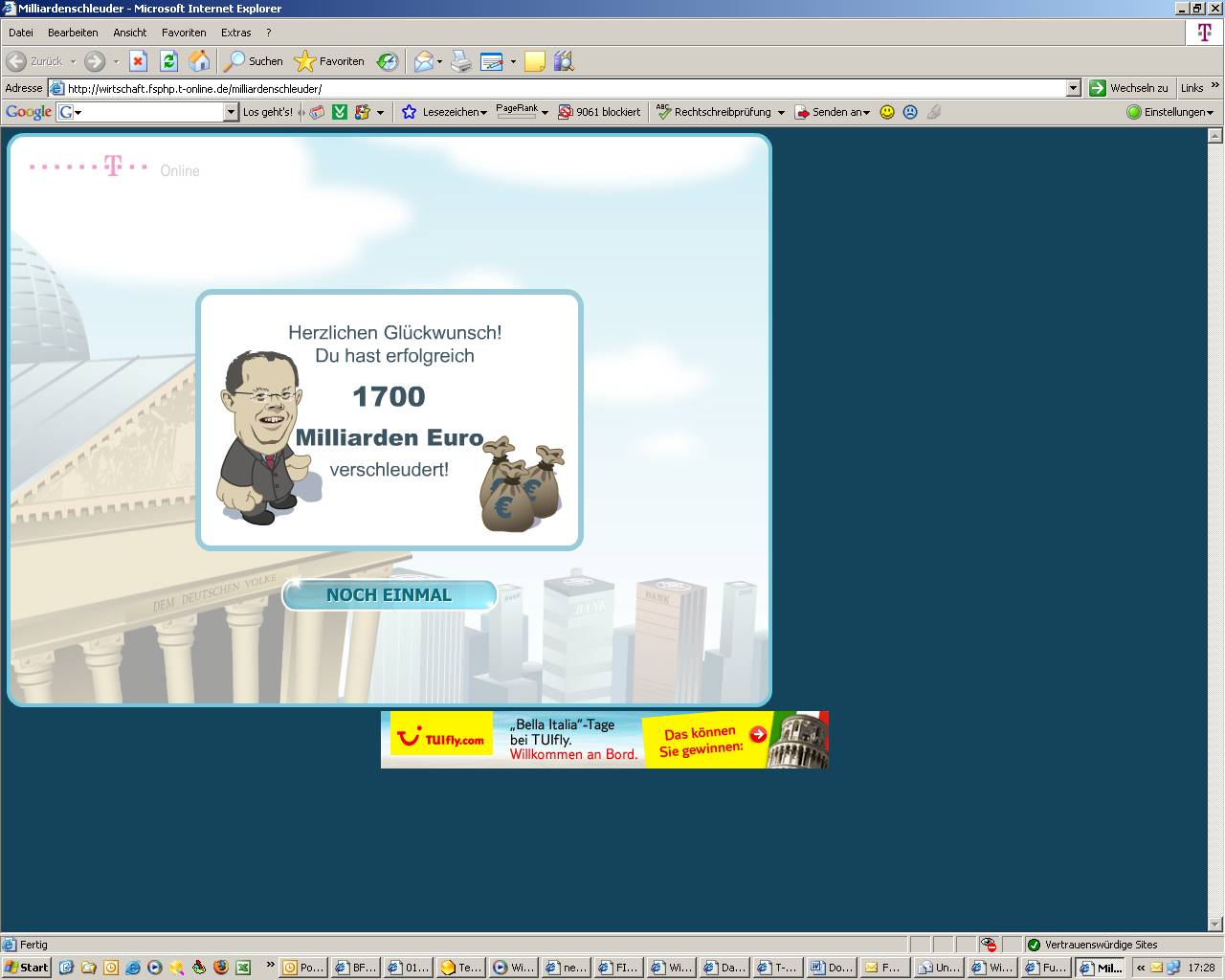Click the Print printer icon

[x=461, y=61]
